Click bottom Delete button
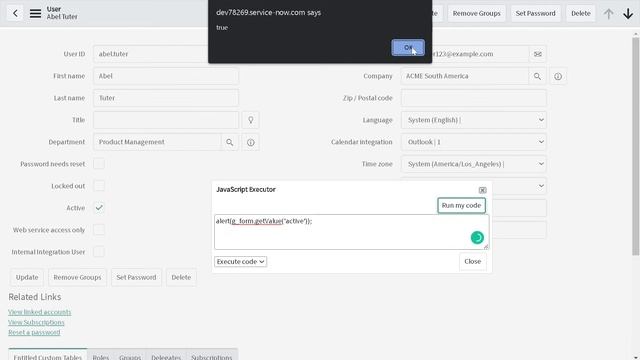This screenshot has width=640, height=360. (x=181, y=277)
